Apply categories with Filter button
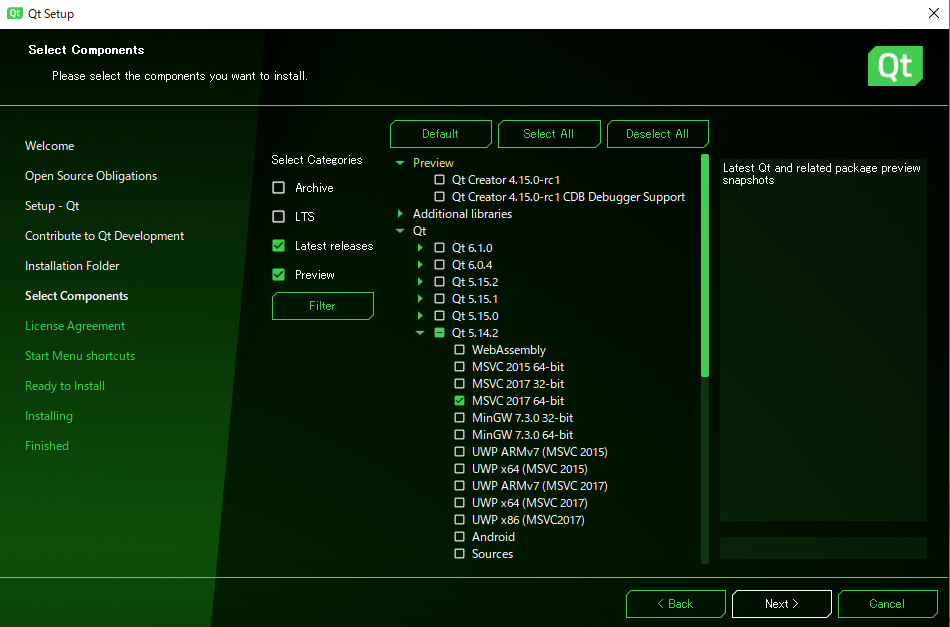This screenshot has width=950, height=627. pos(322,306)
